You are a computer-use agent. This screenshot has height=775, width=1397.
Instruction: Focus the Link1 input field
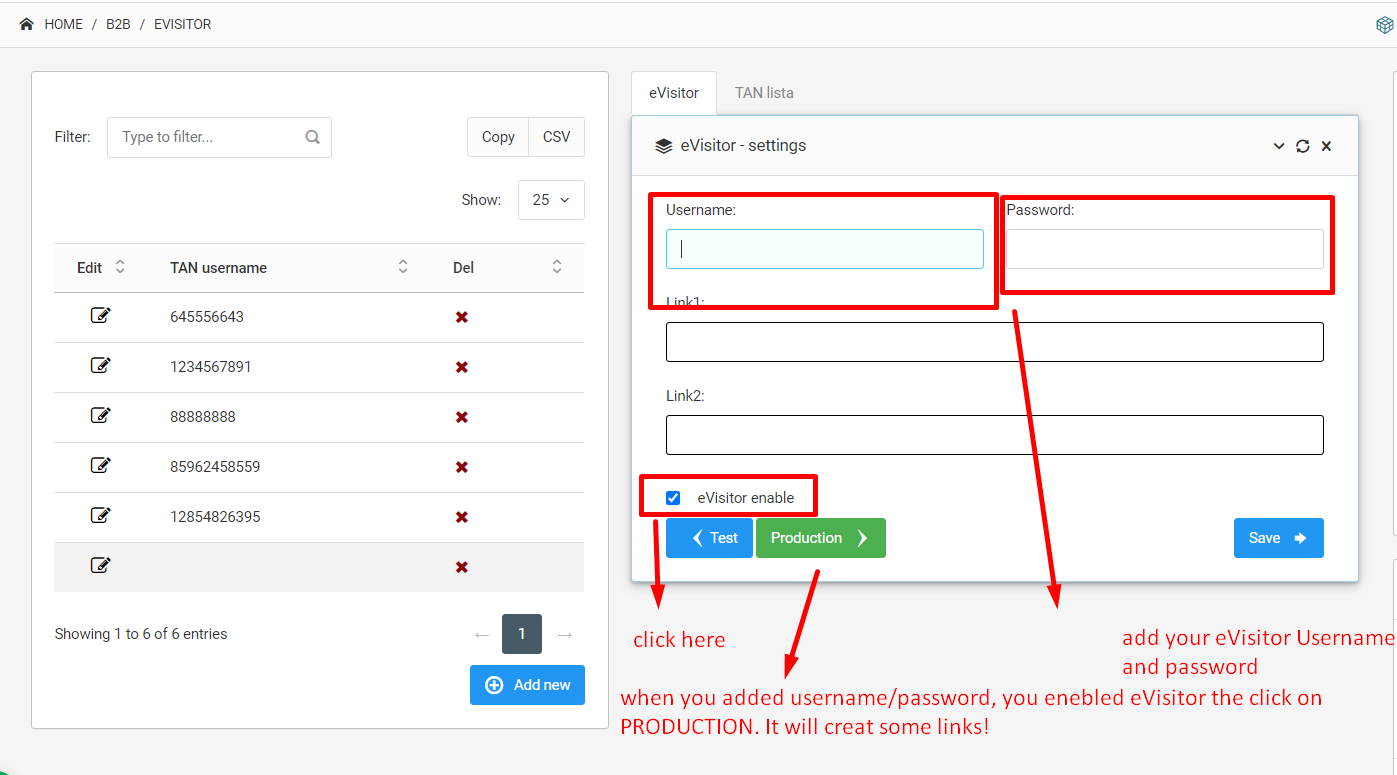[995, 342]
